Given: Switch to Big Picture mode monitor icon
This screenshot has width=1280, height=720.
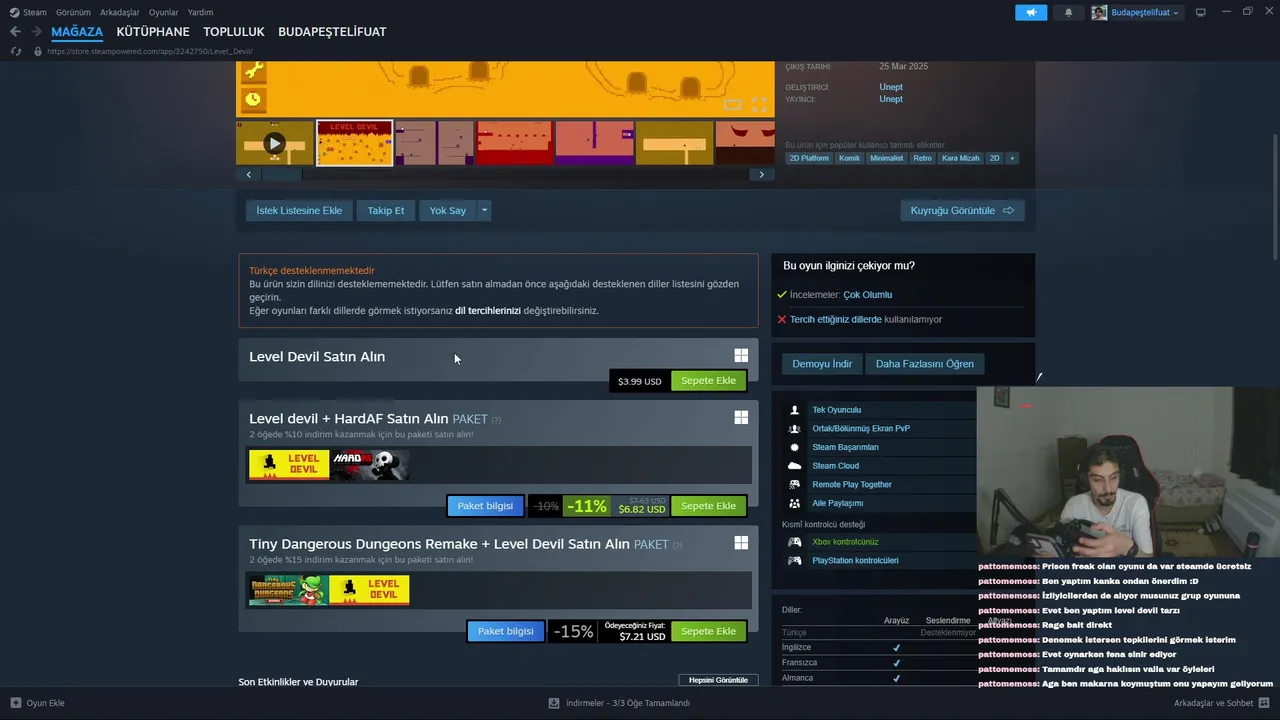Looking at the screenshot, I should (x=1201, y=12).
